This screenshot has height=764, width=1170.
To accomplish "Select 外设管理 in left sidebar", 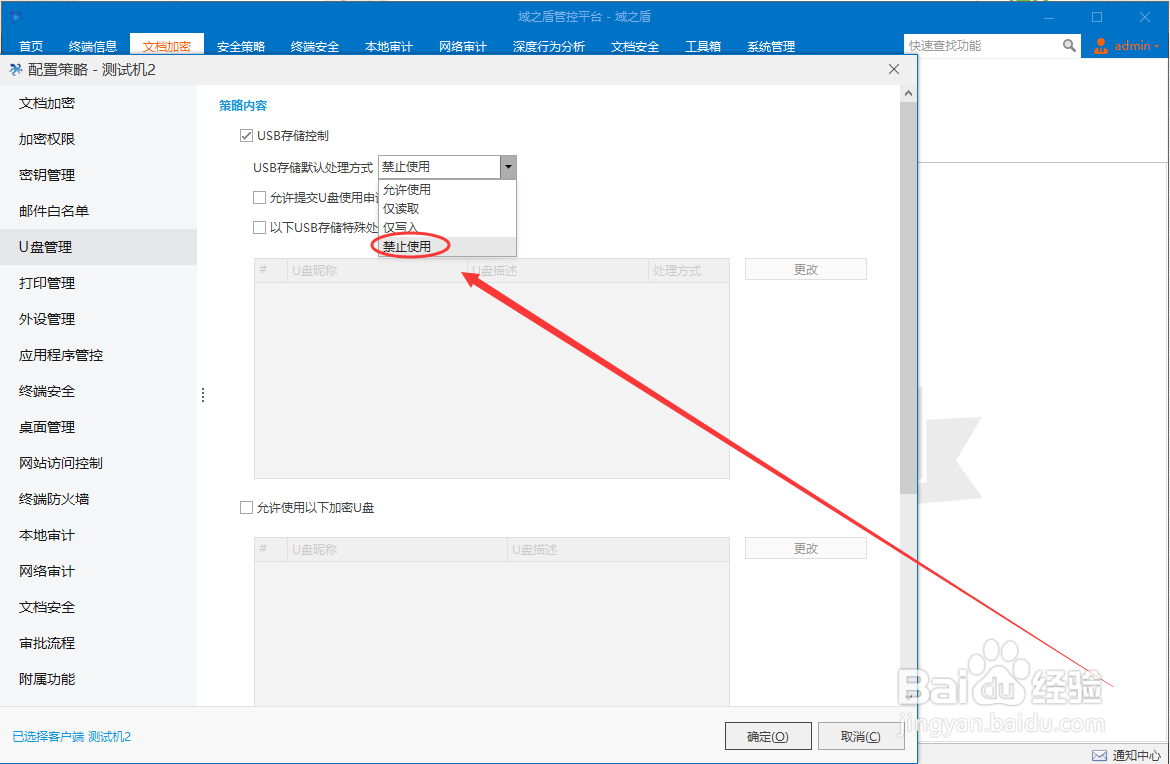I will click(98, 319).
